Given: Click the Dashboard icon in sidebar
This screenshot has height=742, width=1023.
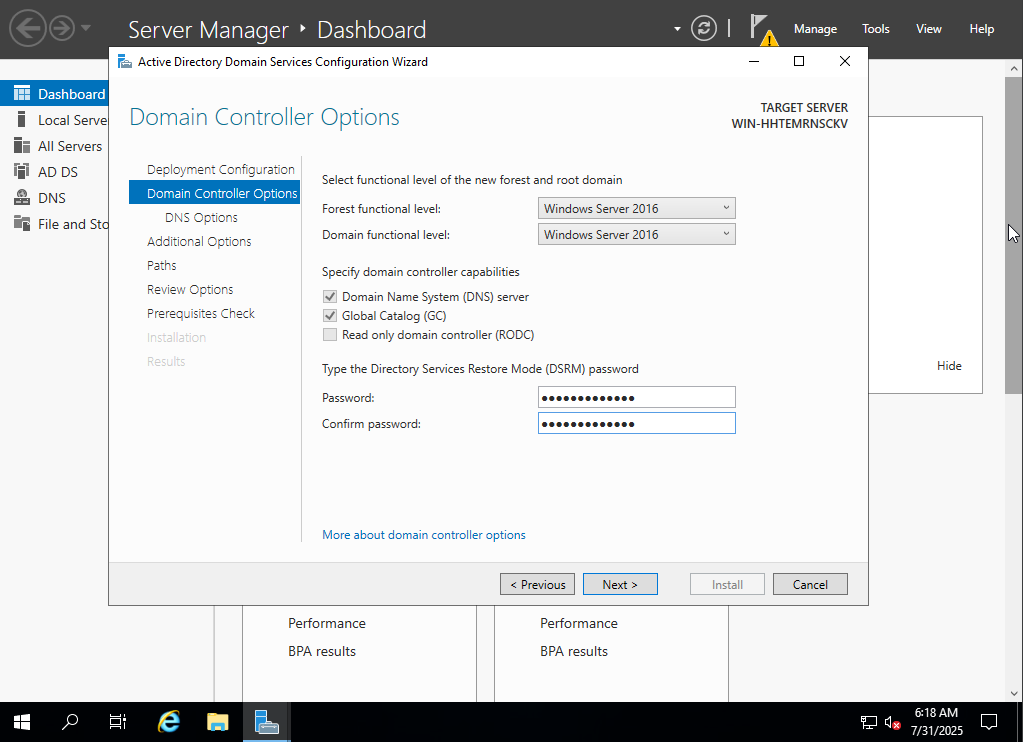Looking at the screenshot, I should coord(22,94).
